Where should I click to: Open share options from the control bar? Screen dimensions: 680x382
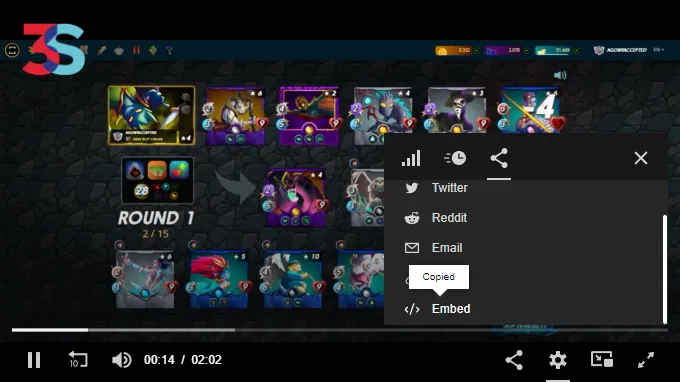pyautogui.click(x=514, y=360)
